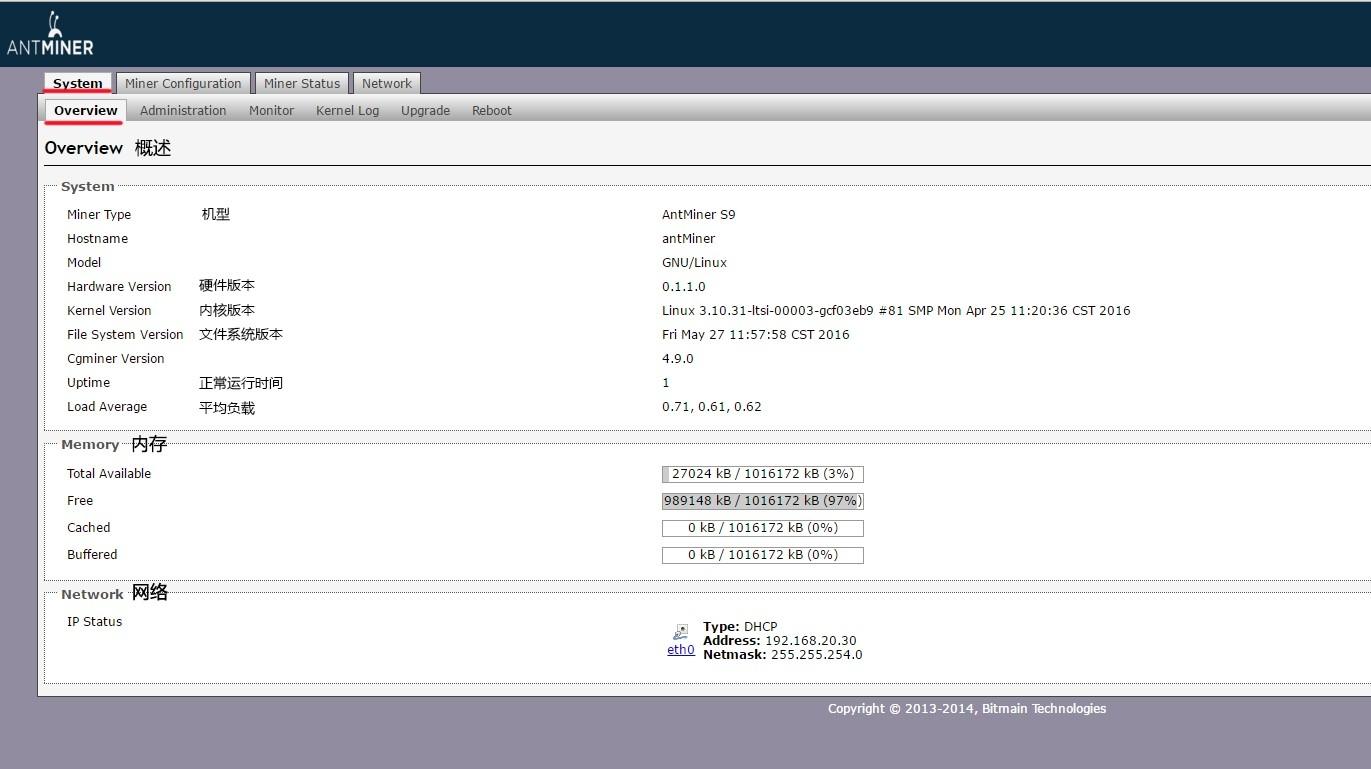The image size is (1371, 769).
Task: Open the Kernel Log page
Action: [x=347, y=110]
